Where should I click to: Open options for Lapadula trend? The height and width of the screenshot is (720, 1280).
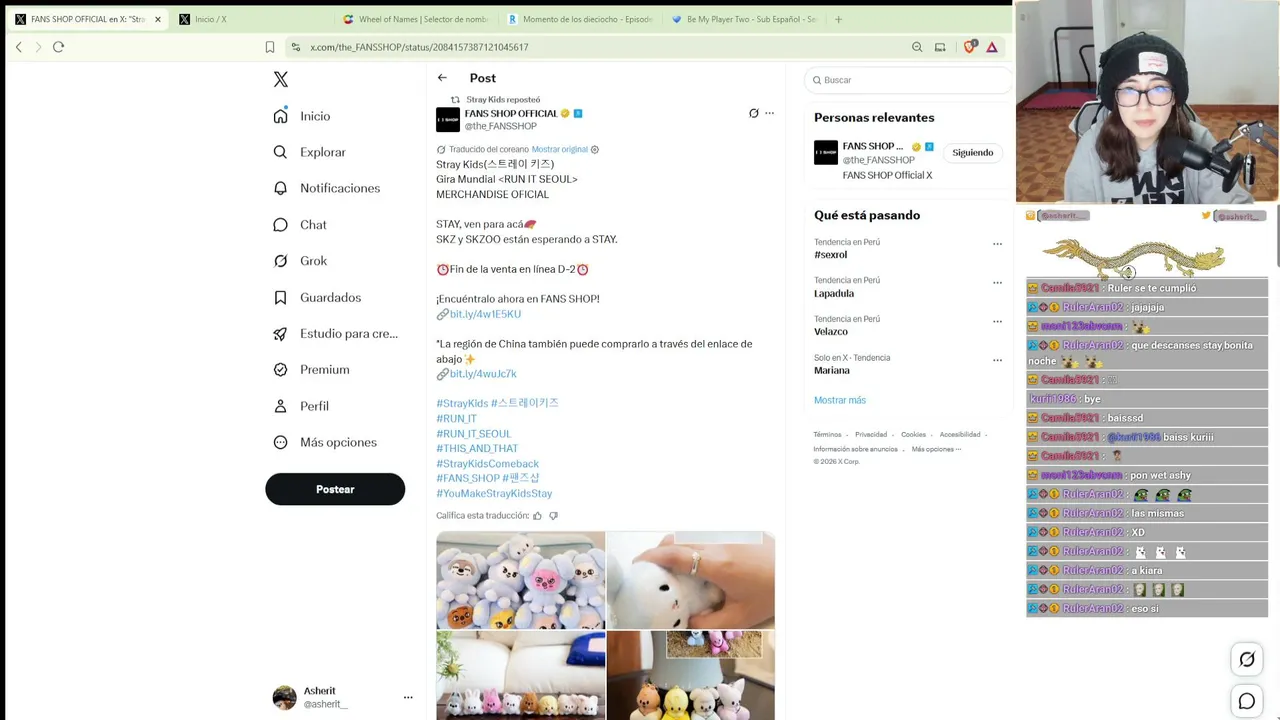click(997, 283)
